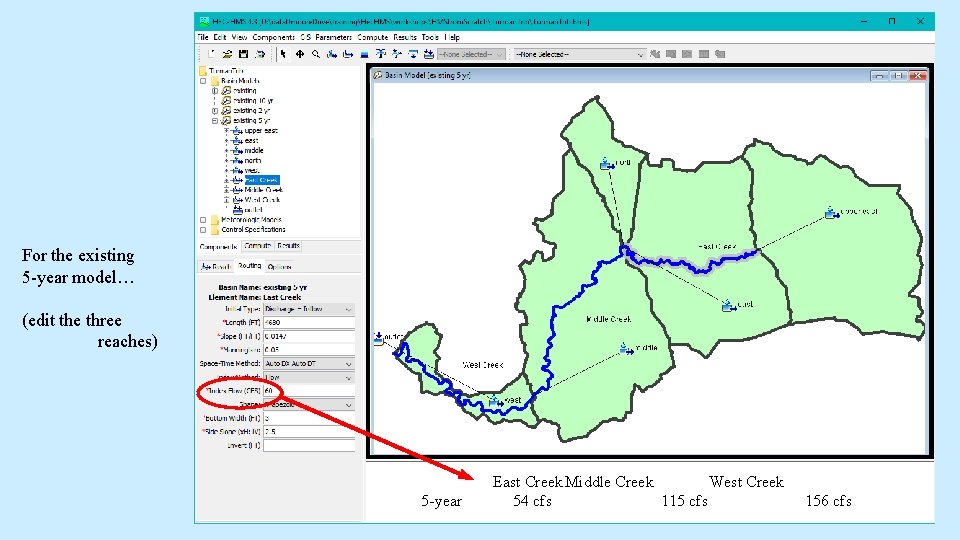The image size is (960, 540).
Task: Select 'outlet' element in tree
Action: coord(253,209)
